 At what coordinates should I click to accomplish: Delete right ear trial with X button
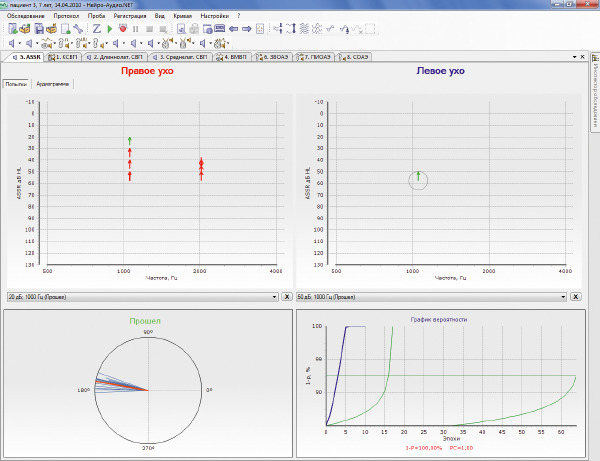(287, 297)
